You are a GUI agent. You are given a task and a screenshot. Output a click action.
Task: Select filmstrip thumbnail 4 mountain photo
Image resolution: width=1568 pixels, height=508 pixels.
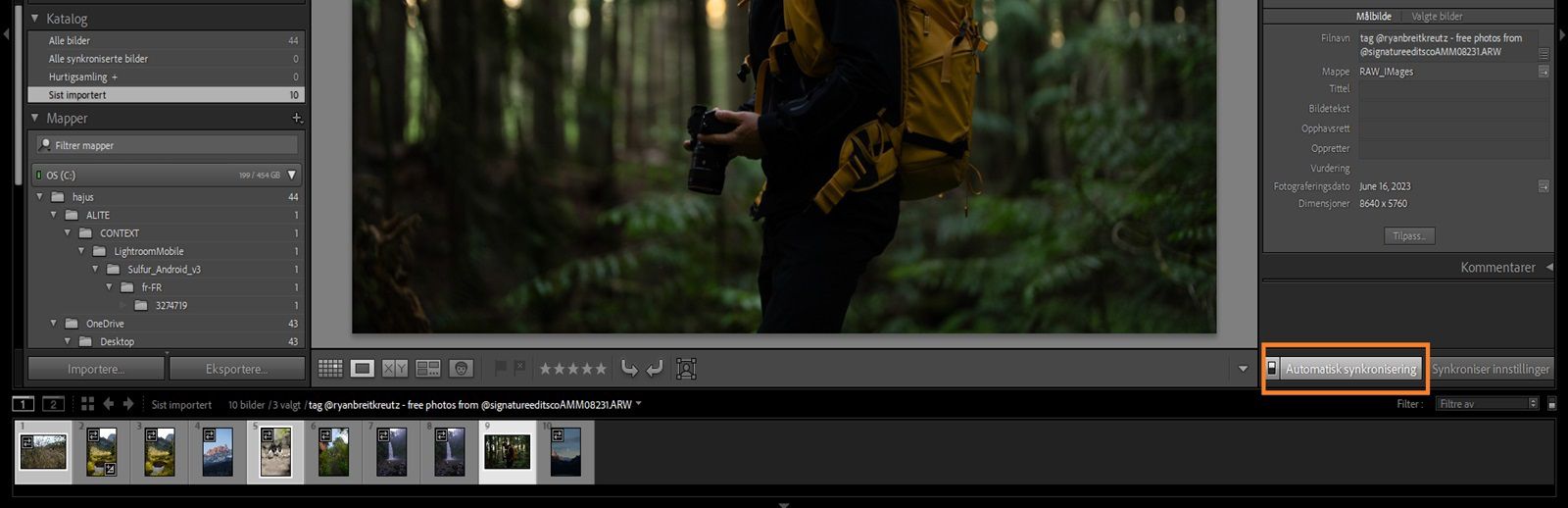point(218,452)
